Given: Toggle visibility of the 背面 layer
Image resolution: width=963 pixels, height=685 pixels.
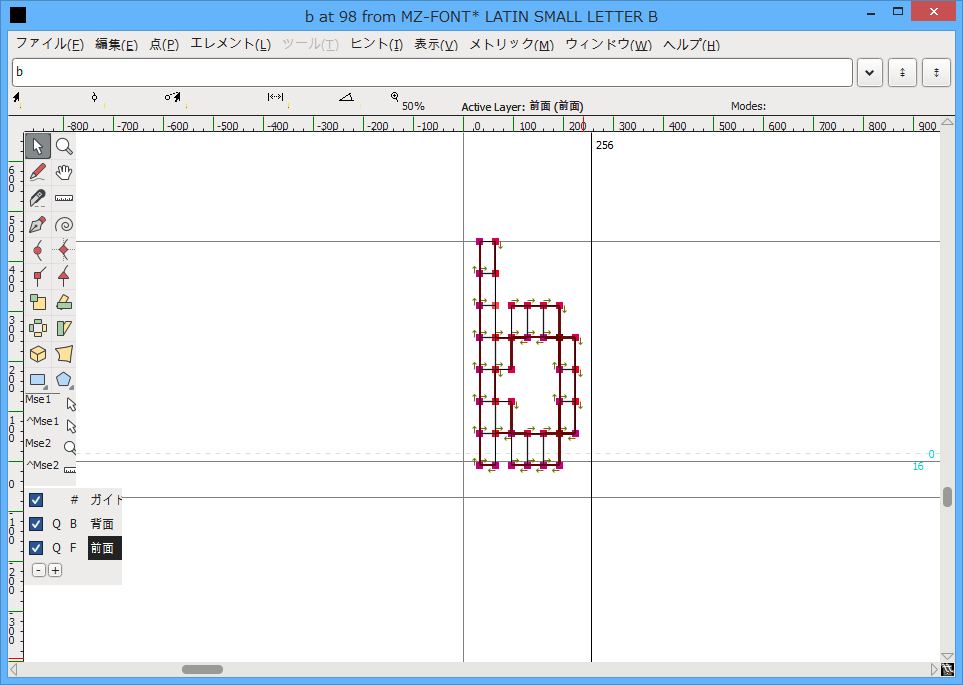Looking at the screenshot, I should click(36, 524).
